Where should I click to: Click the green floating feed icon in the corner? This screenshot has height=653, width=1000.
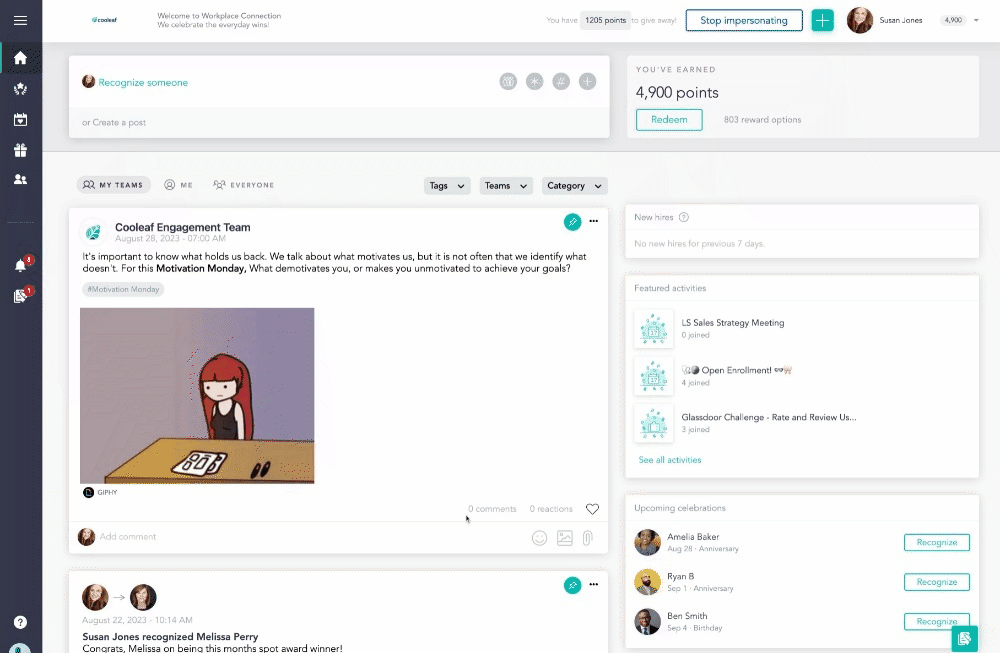(x=964, y=638)
